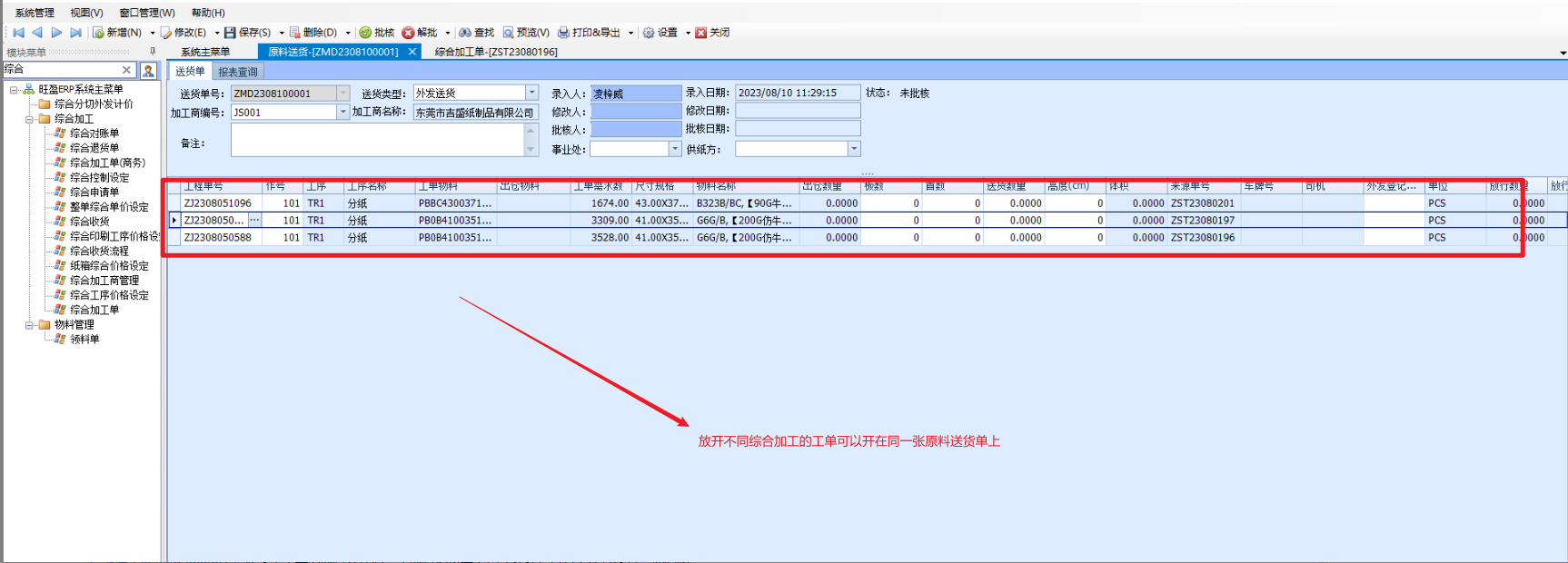Viewport: 1568px width, 563px height.
Task: Expand the 修改(E) dropdown arrow
Action: coord(216,33)
